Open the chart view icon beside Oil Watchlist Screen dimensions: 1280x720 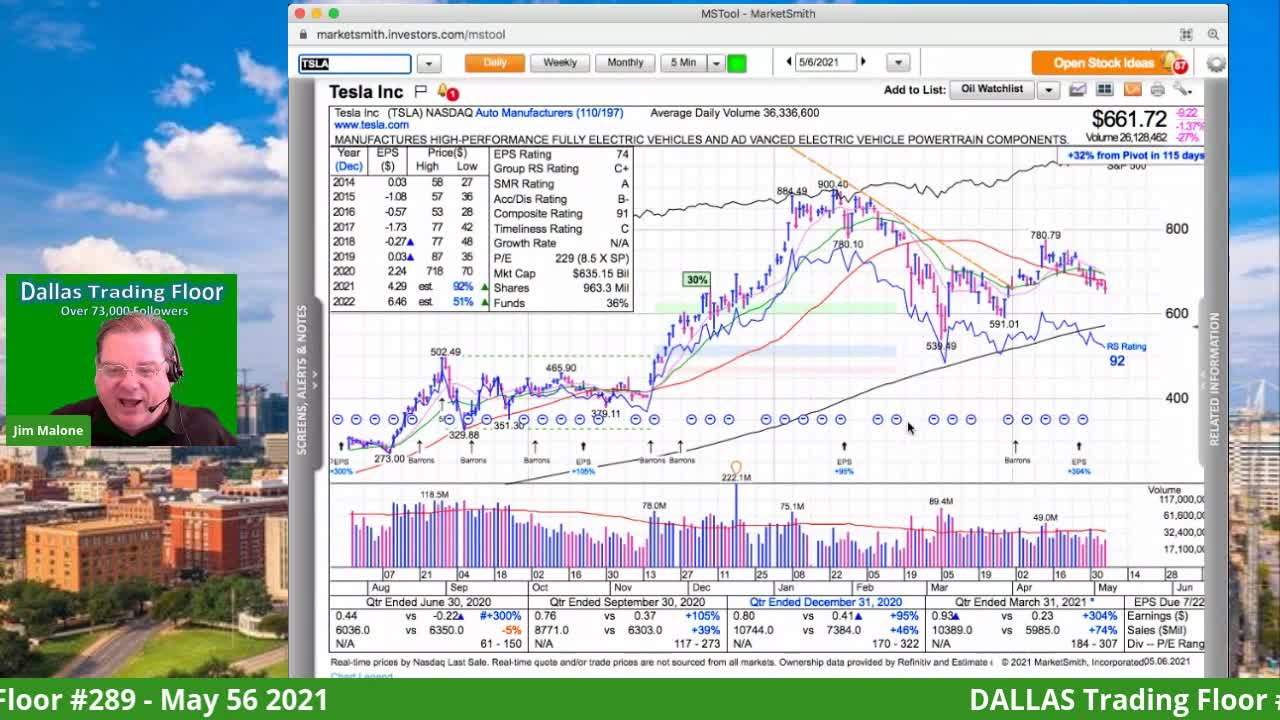tap(1077, 90)
